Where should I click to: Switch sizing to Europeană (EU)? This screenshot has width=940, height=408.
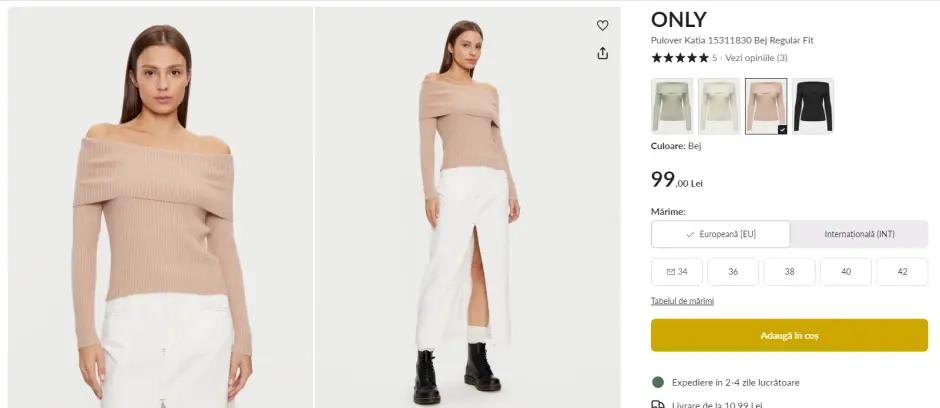coord(720,234)
